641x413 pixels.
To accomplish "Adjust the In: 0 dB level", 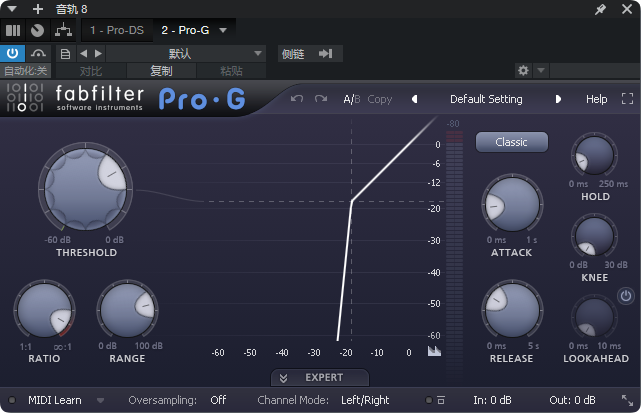I will coord(492,400).
